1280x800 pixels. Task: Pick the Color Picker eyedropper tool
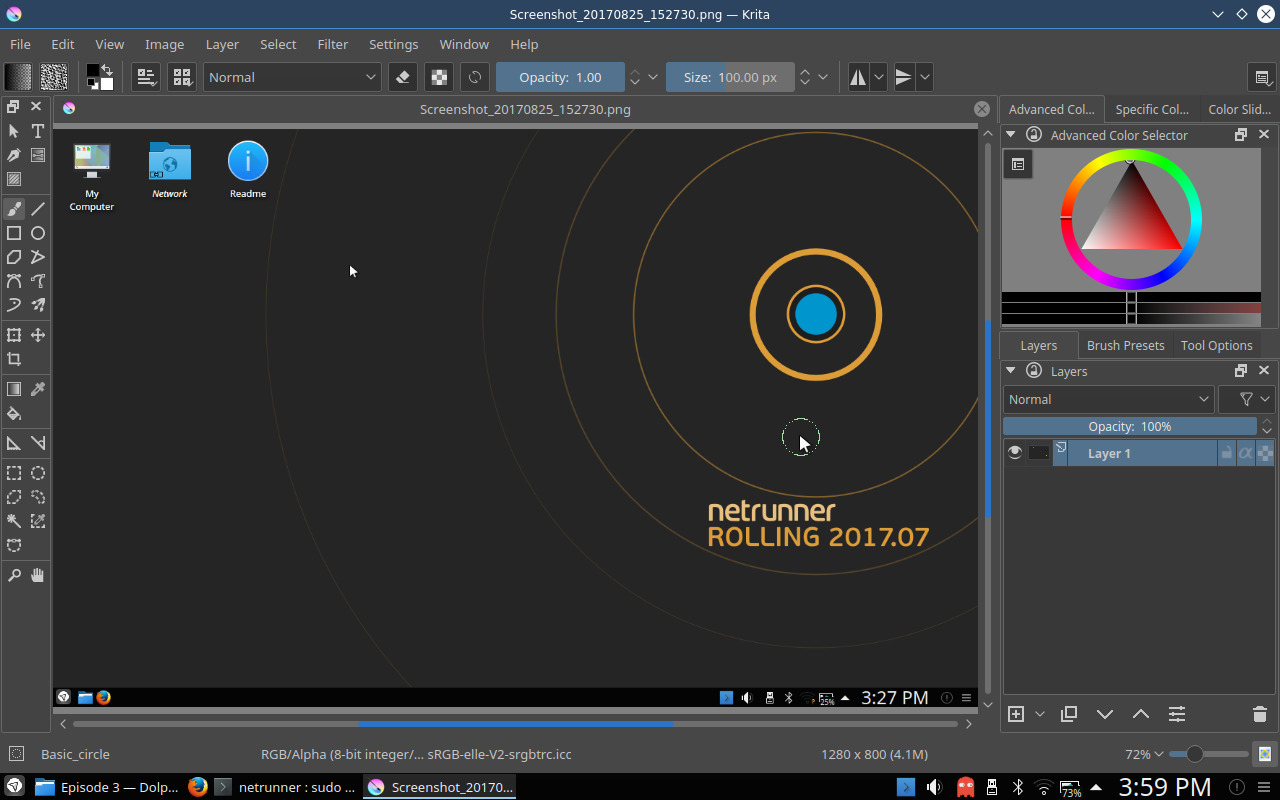(38, 389)
